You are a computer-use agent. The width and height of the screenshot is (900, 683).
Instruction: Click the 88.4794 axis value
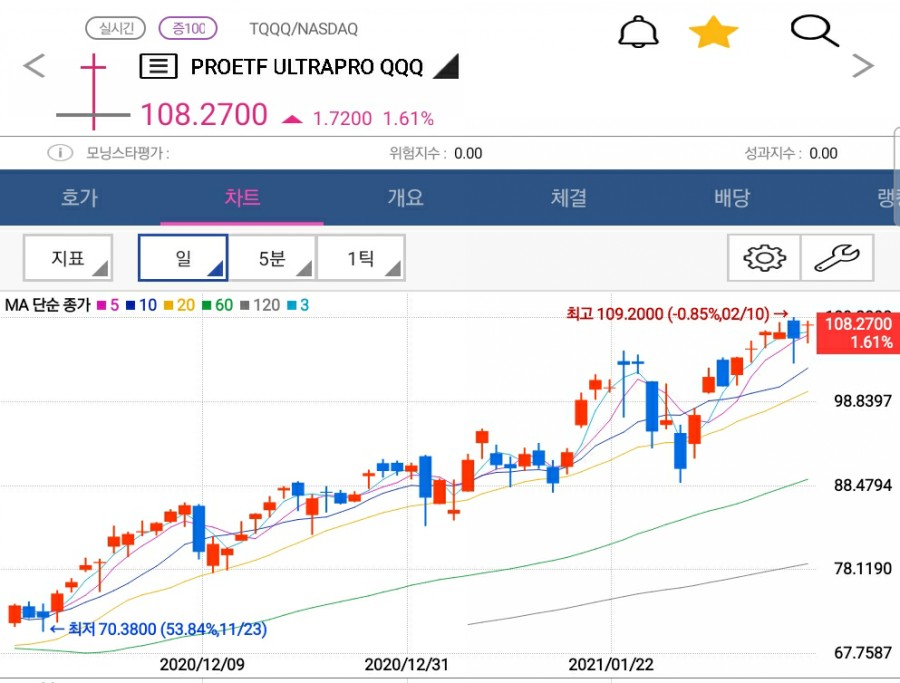(863, 485)
